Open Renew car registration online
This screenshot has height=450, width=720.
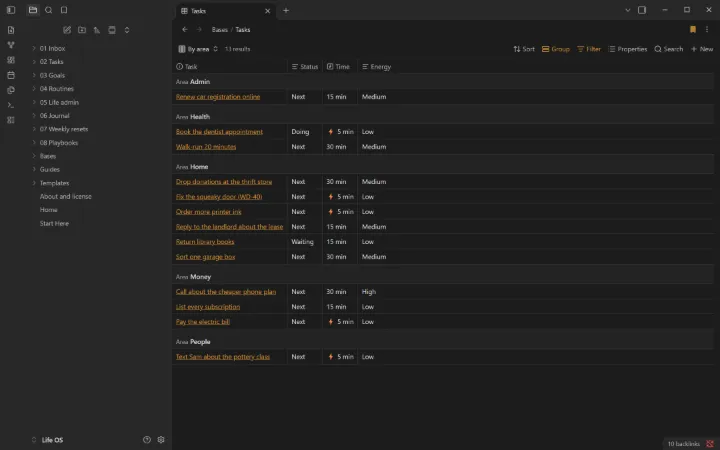point(218,97)
